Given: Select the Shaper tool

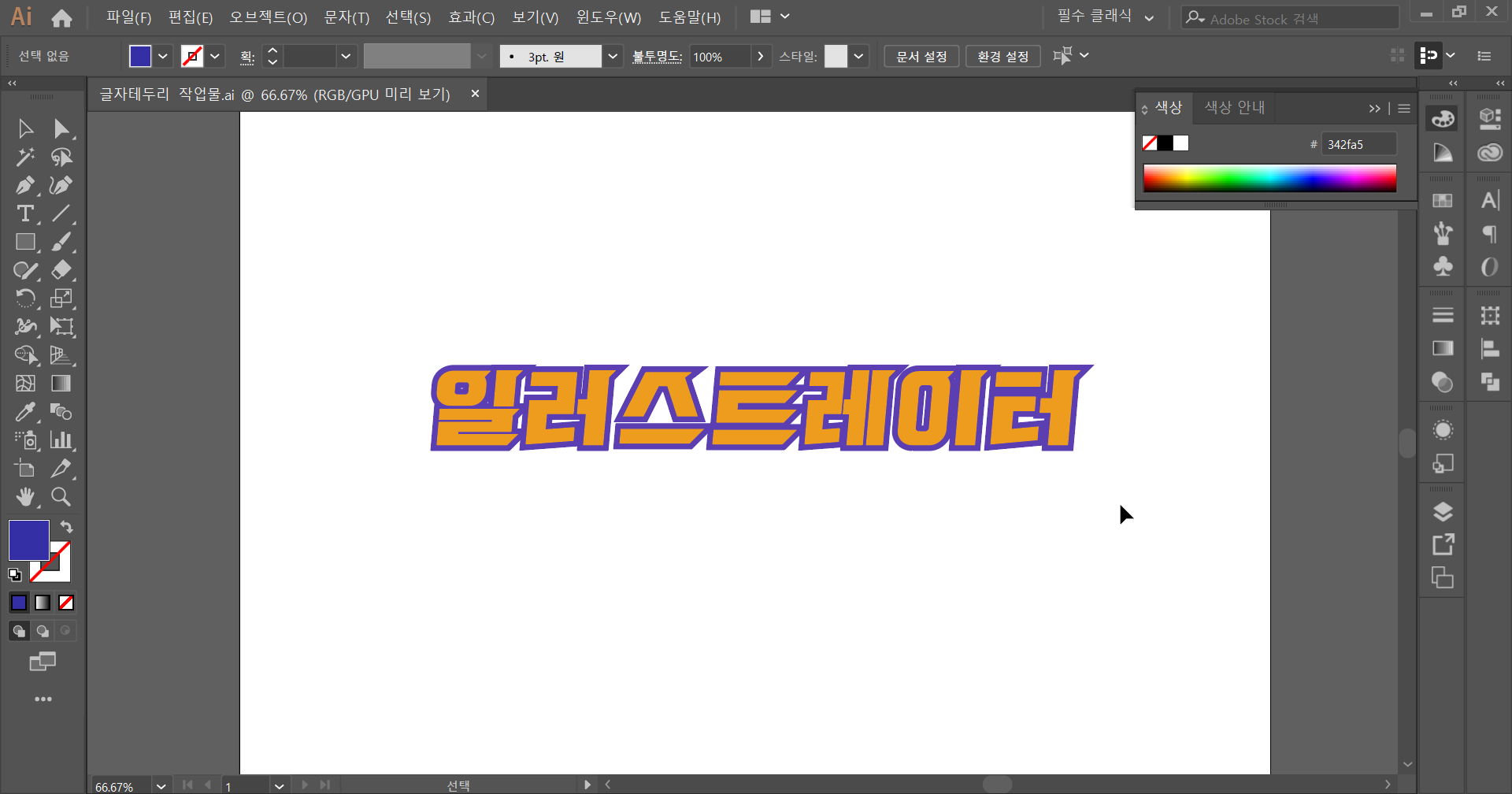Looking at the screenshot, I should tap(25, 270).
